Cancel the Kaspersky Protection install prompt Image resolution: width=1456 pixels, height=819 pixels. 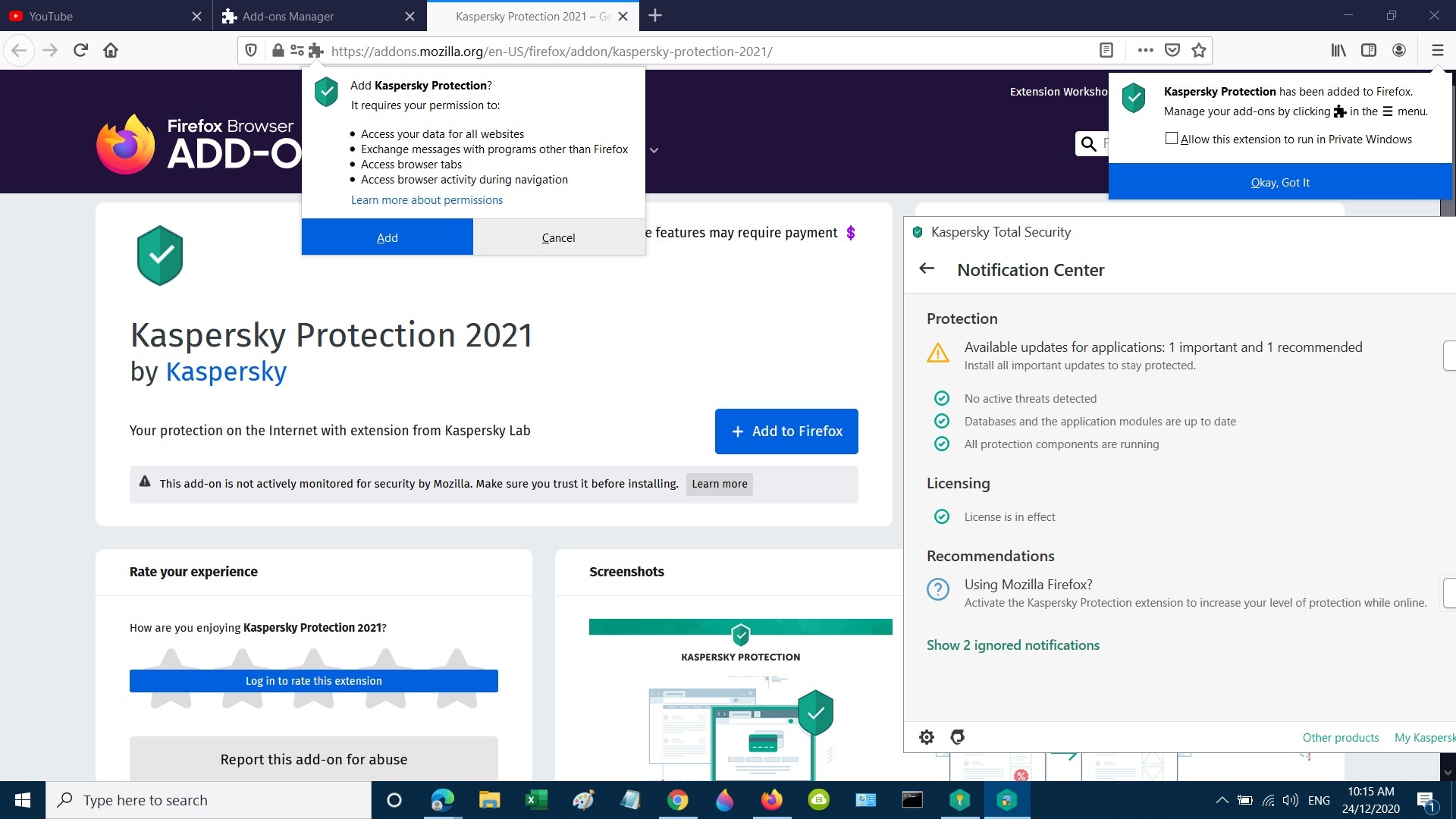click(559, 237)
